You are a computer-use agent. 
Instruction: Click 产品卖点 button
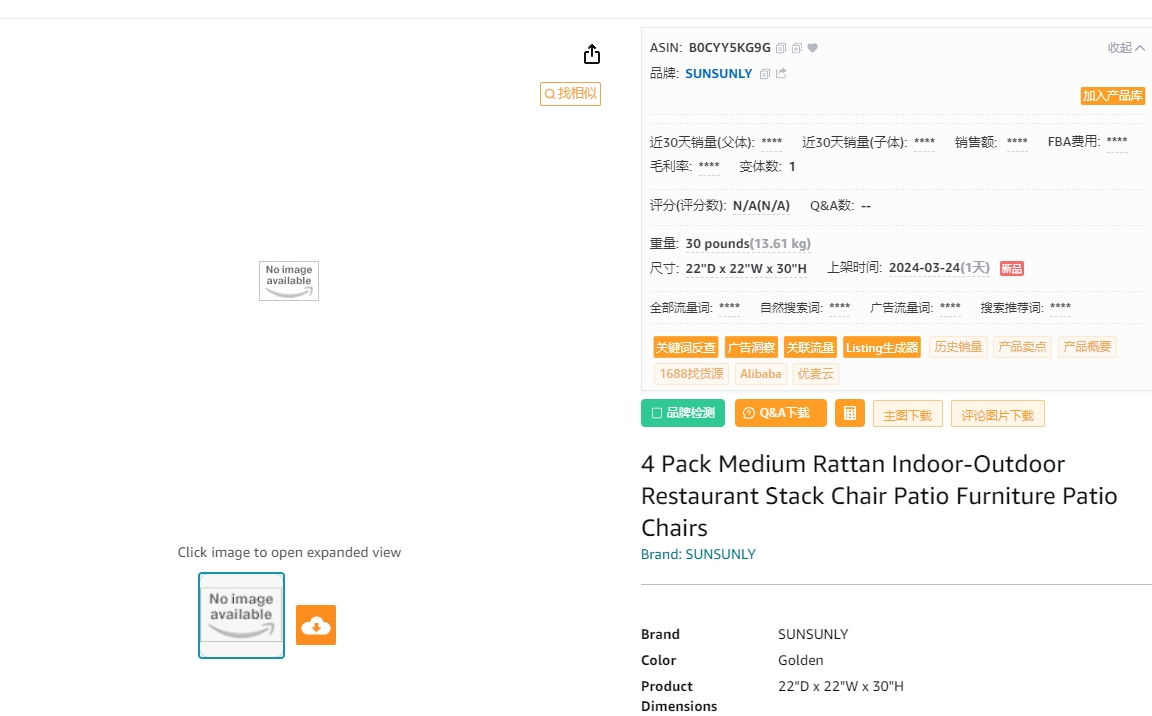[x=1022, y=347]
